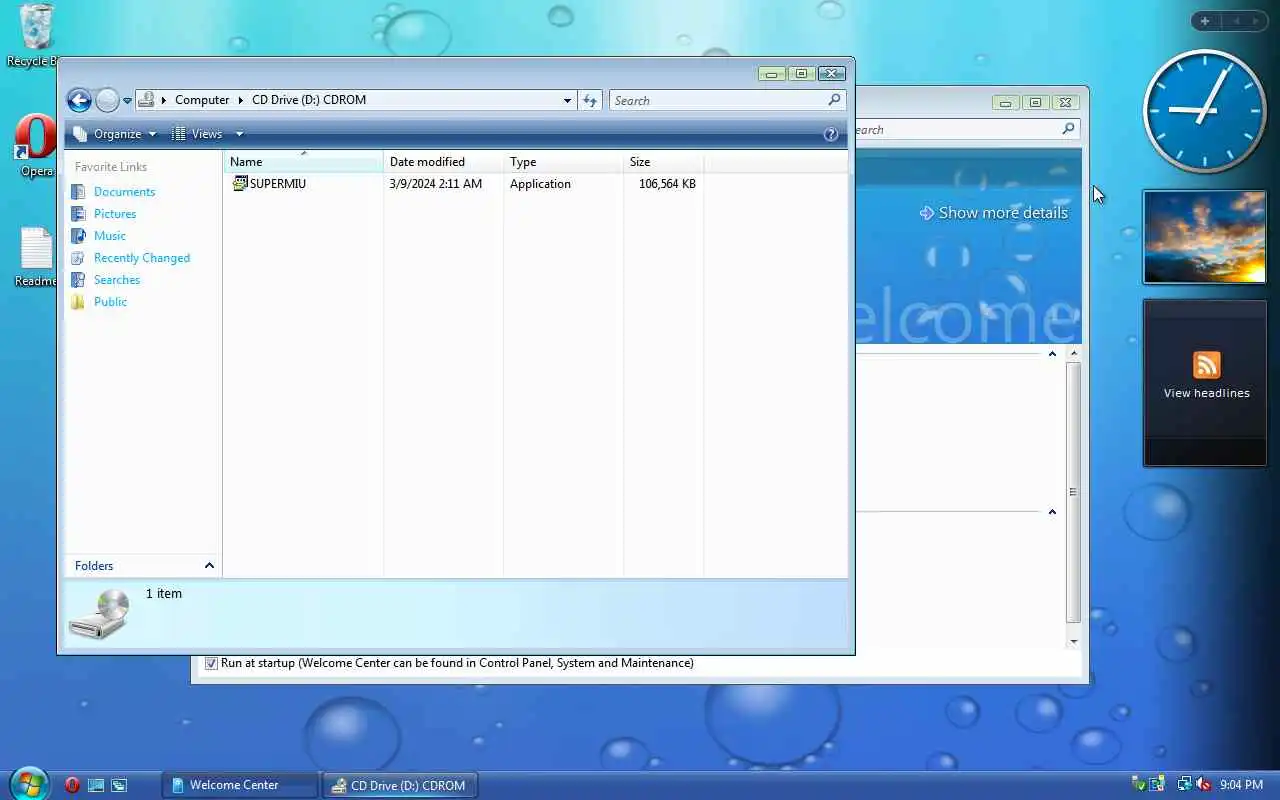
Task: Sort by Size column header
Action: 663,162
